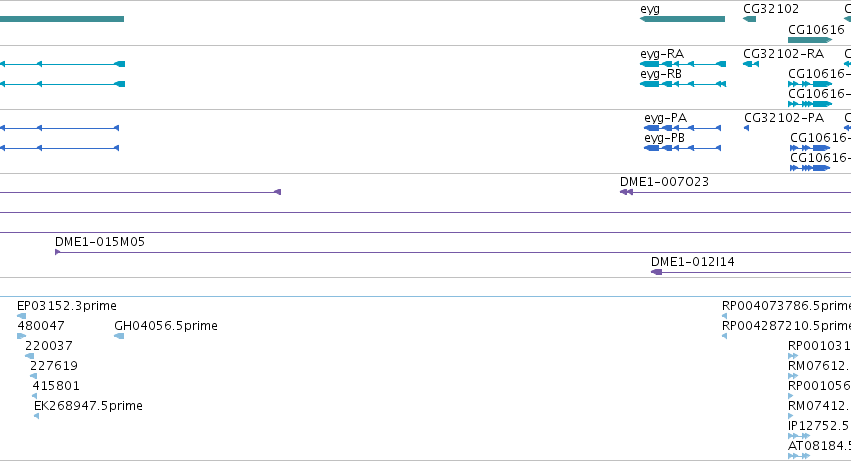This screenshot has width=851, height=461.
Task: Open the eyg-PA protein label
Action: pos(665,118)
